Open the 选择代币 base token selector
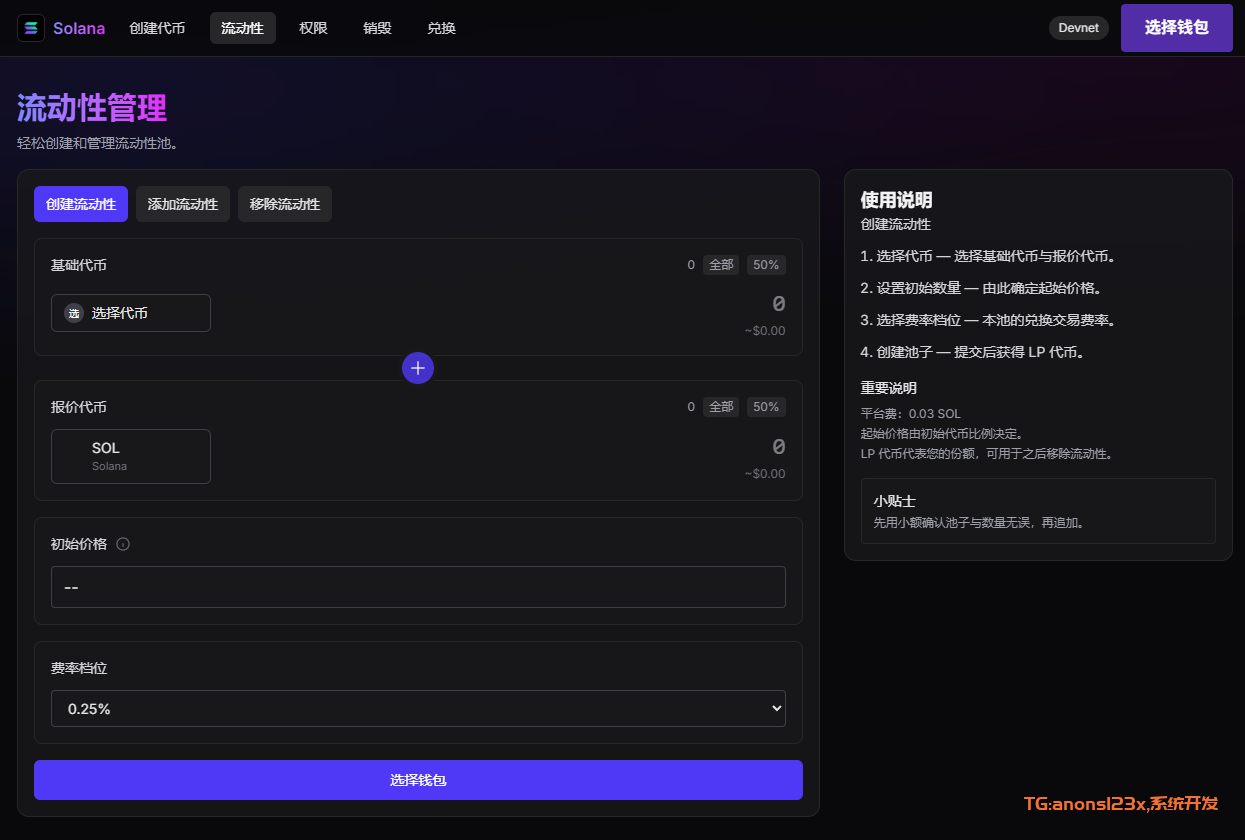The image size is (1245, 840). [x=131, y=313]
